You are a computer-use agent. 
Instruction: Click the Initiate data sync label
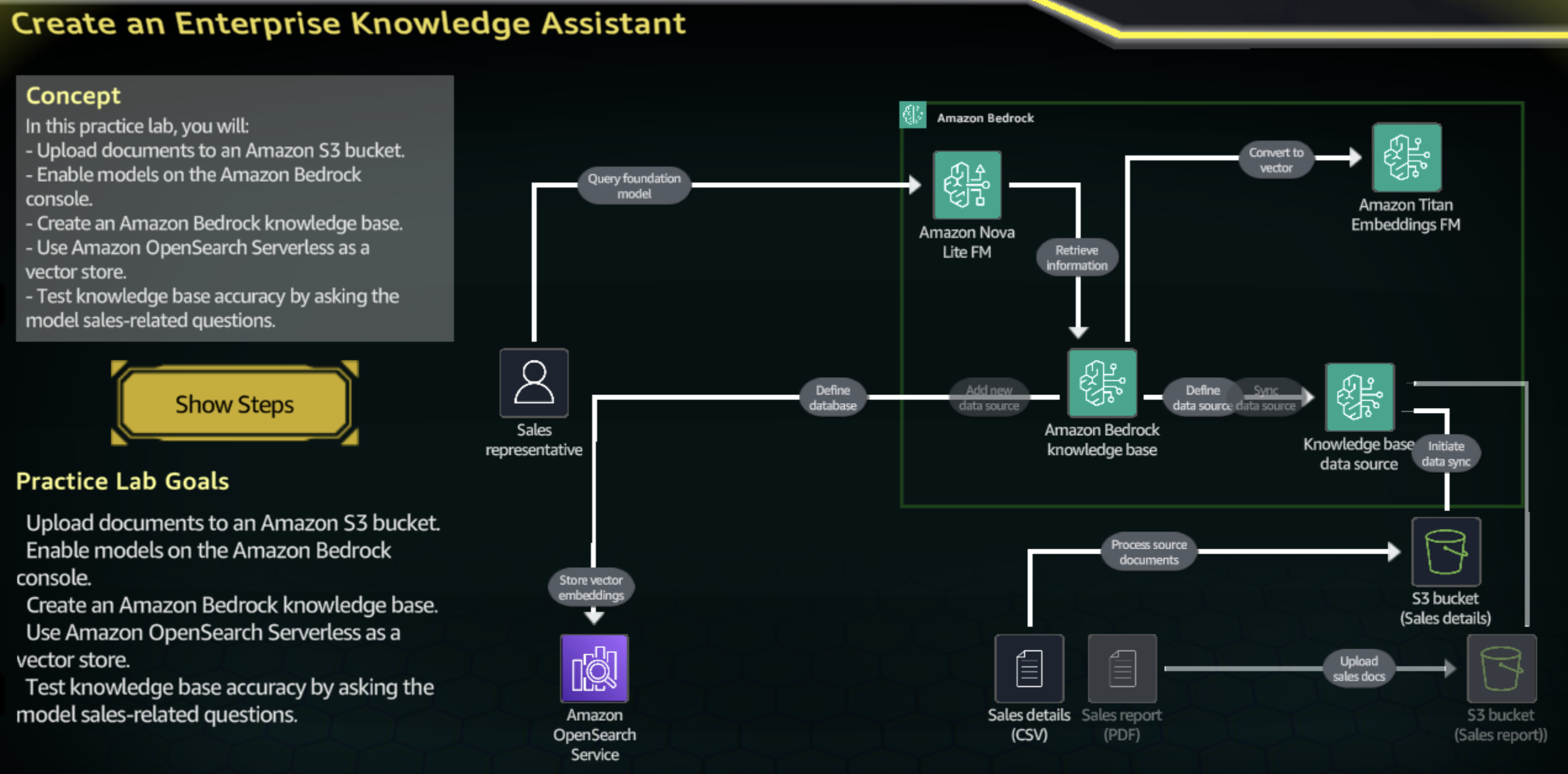pos(1446,454)
